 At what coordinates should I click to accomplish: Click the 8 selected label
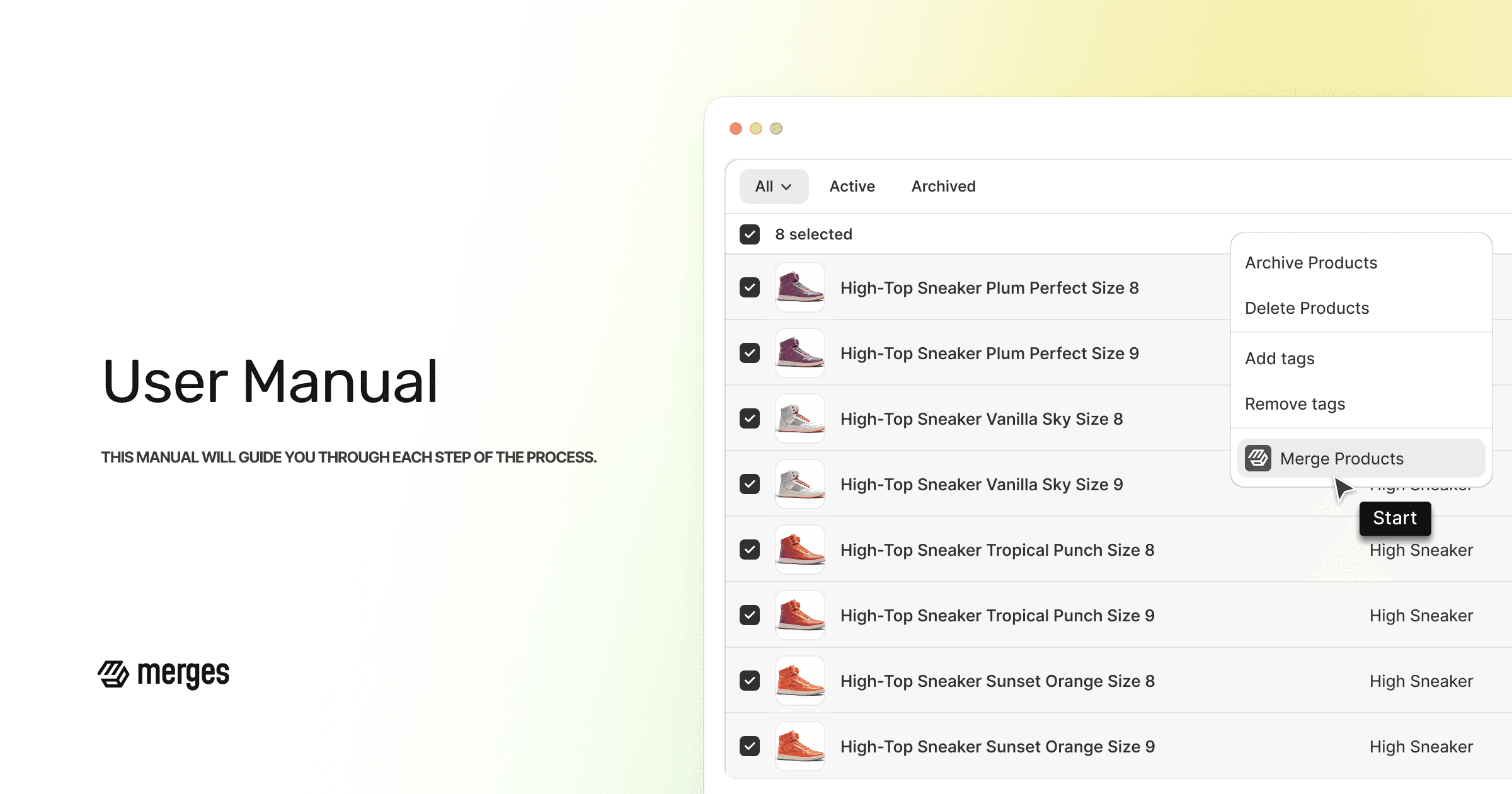point(813,234)
